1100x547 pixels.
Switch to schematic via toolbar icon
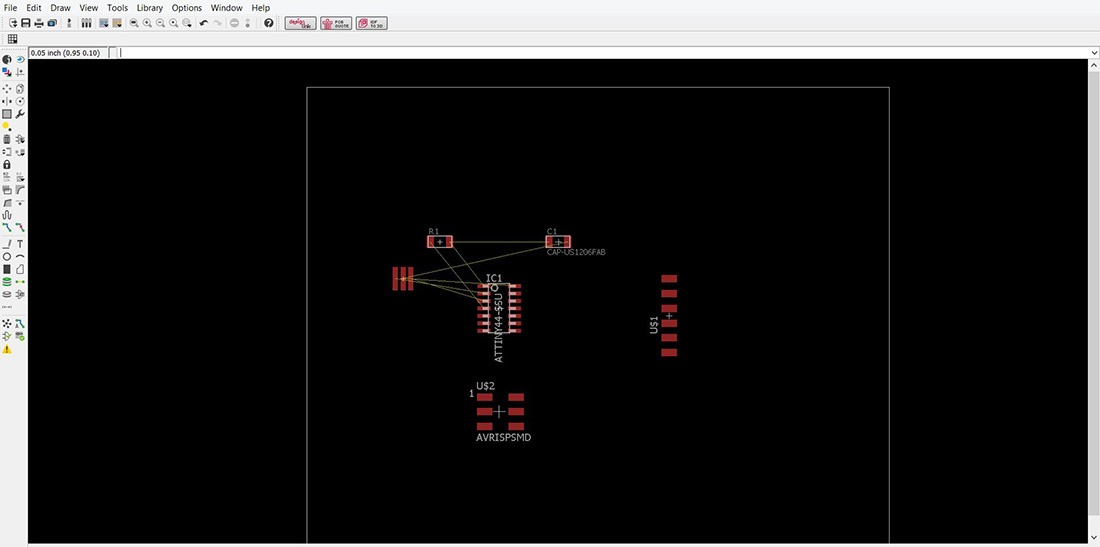pyautogui.click(x=69, y=23)
